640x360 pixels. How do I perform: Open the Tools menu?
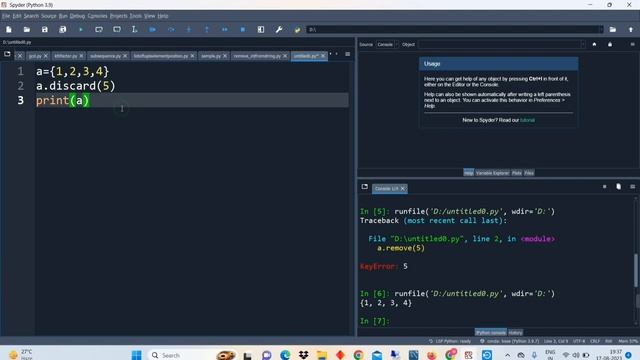click(136, 16)
